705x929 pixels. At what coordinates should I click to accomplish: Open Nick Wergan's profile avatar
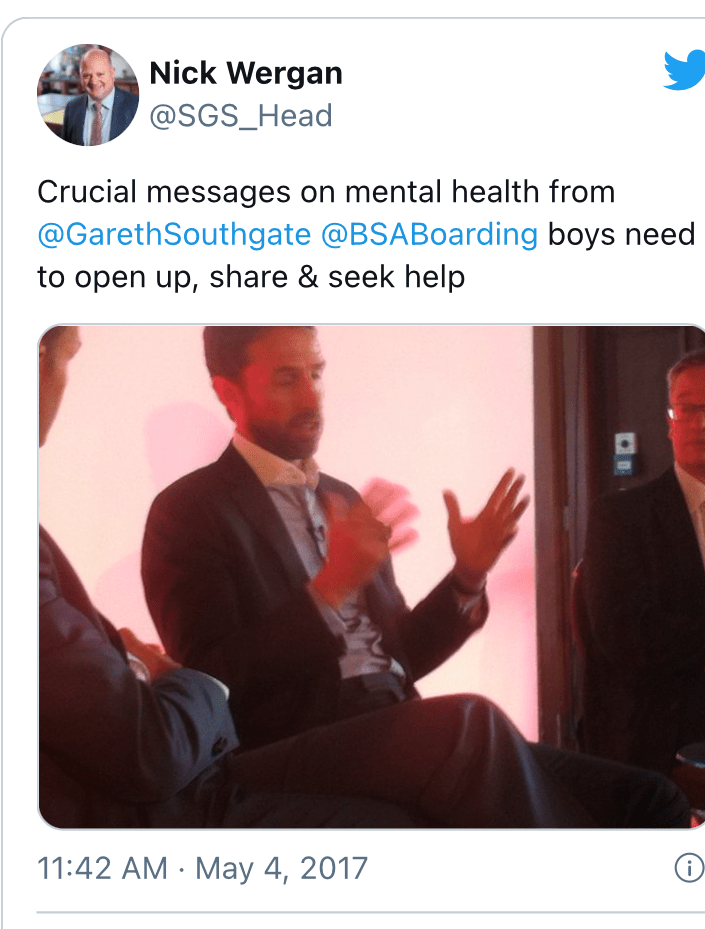click(x=88, y=95)
